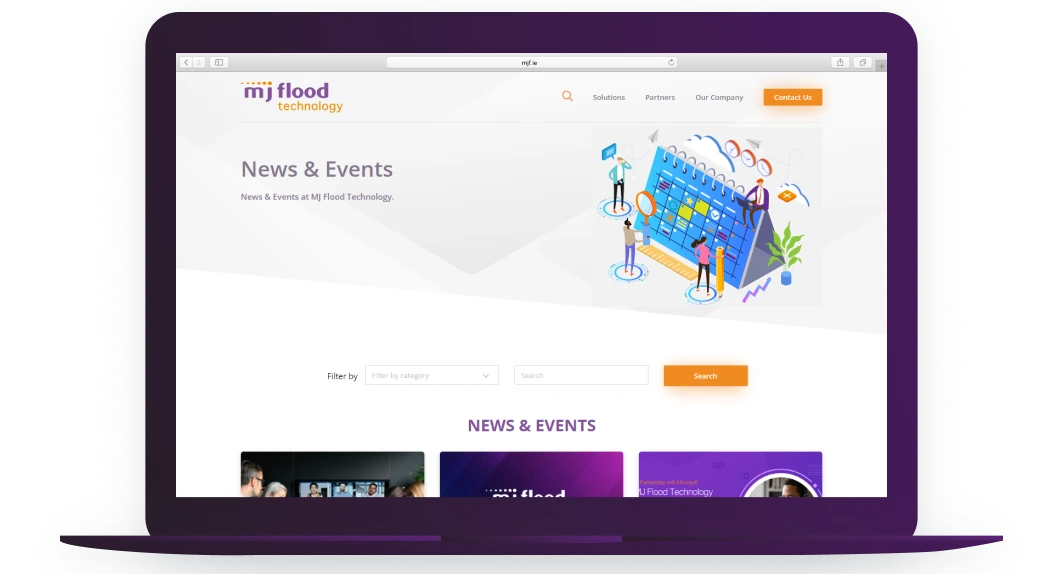
Task: Click the purple NEWS & EVENTS section title
Action: click(x=532, y=426)
